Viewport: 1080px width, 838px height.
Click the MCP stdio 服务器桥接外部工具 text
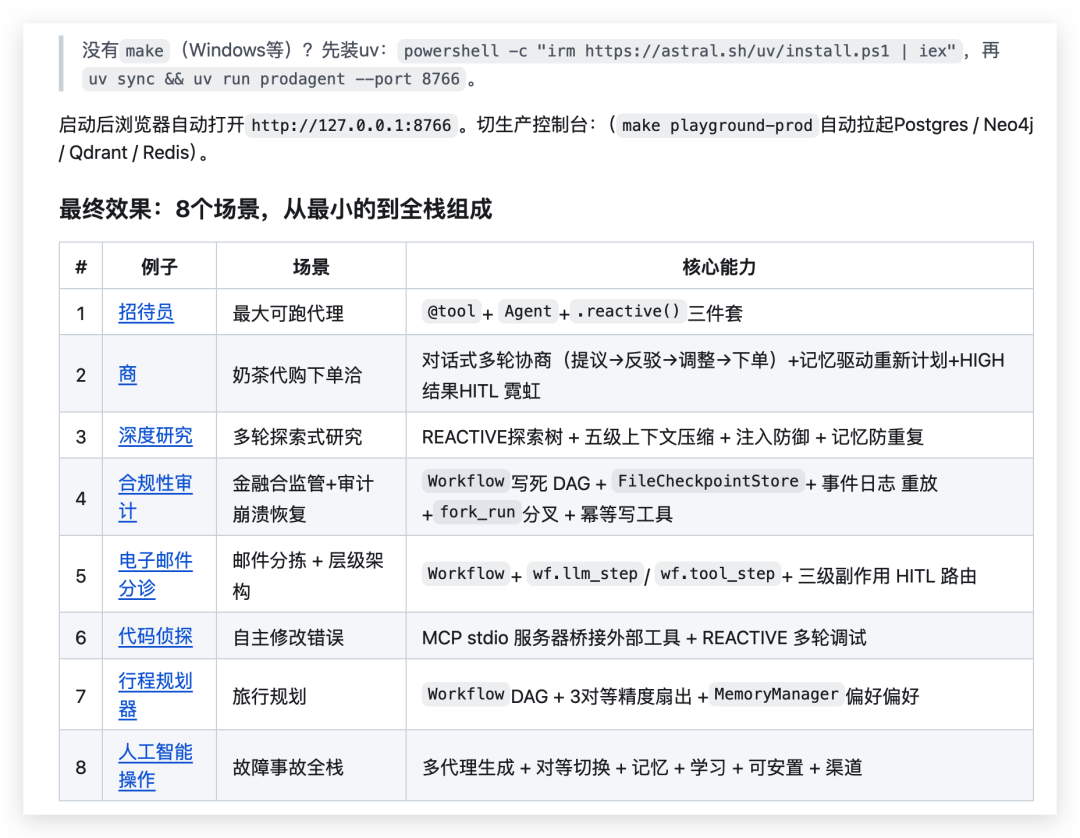551,638
